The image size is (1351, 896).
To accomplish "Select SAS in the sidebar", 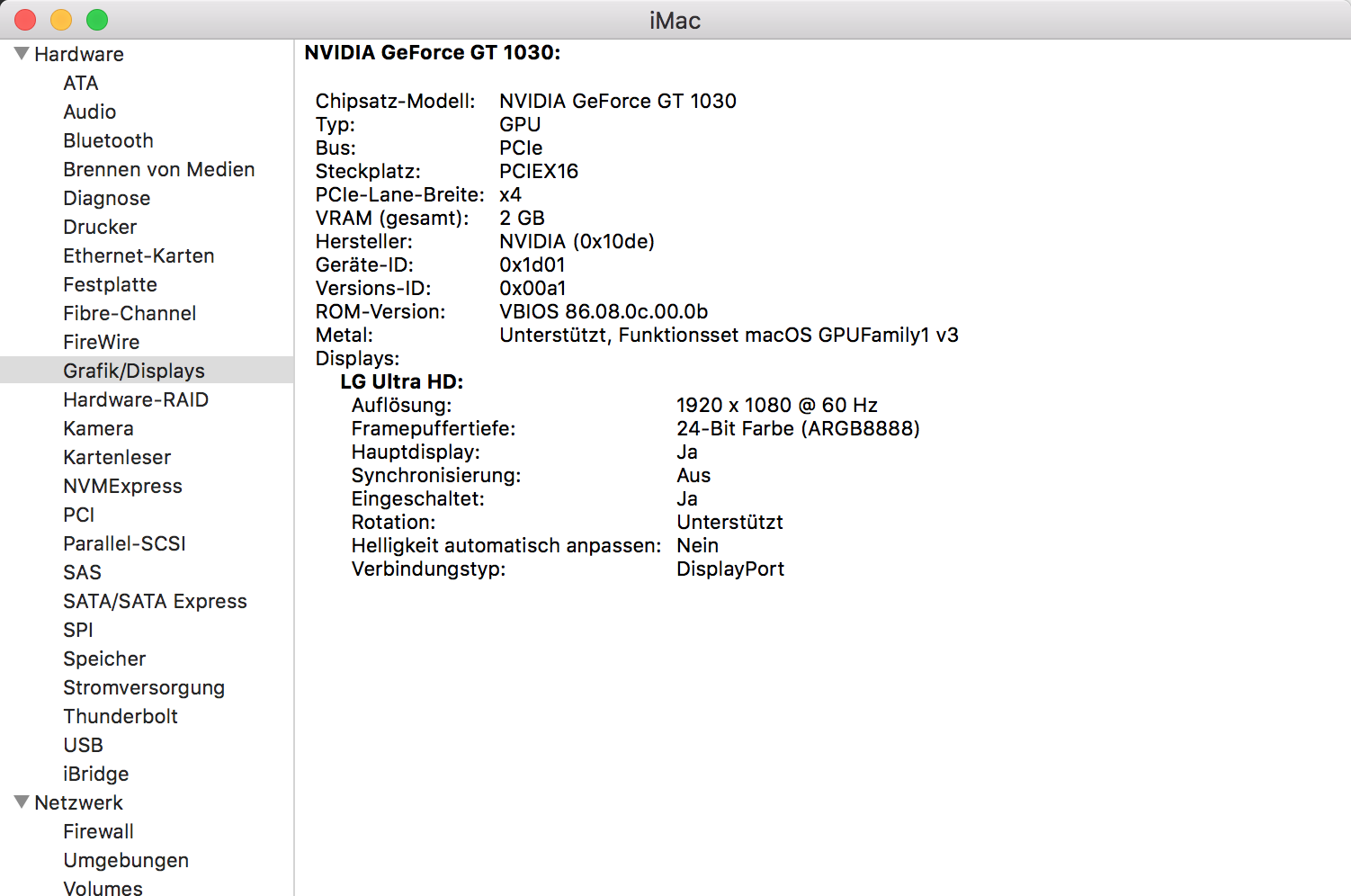I will click(83, 572).
